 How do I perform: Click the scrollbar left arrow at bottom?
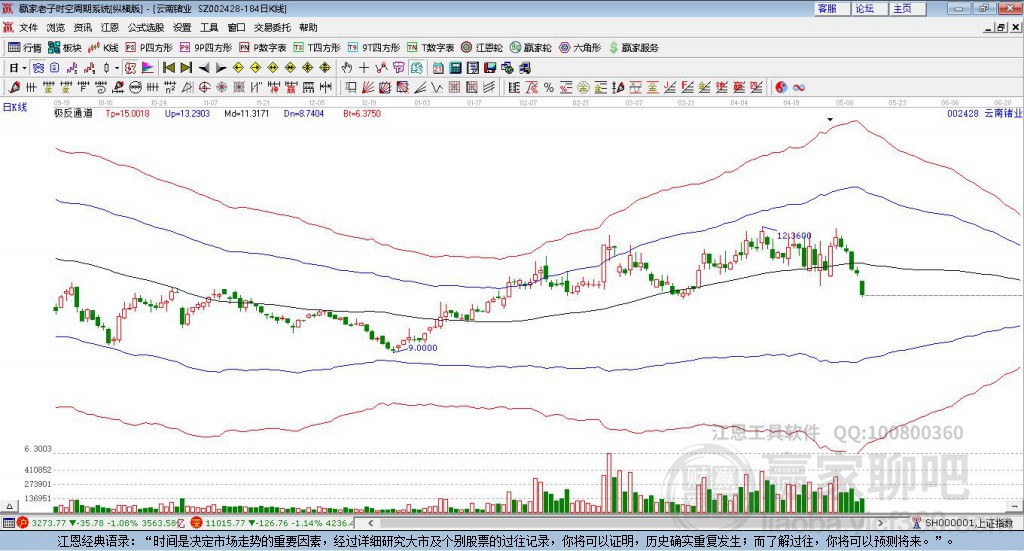tap(370, 523)
